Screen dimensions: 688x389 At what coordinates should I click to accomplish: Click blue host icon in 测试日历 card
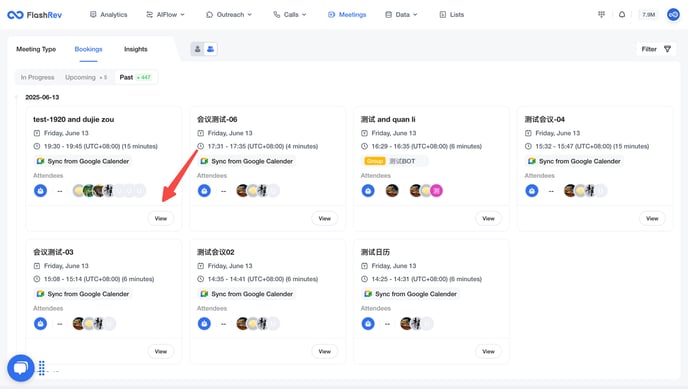click(368, 324)
